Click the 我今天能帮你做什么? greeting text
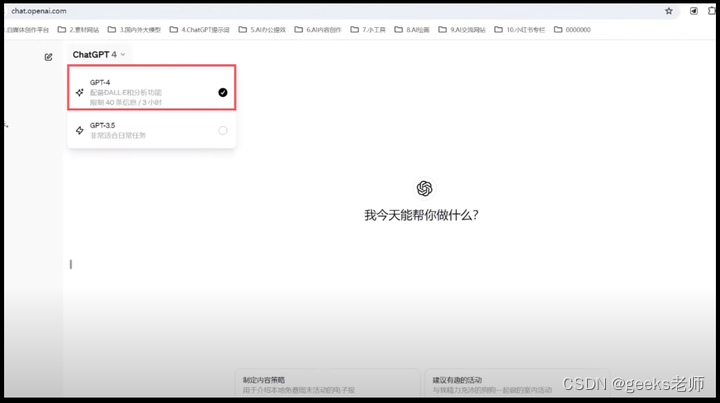Screen dimensions: 720x403 (422, 215)
